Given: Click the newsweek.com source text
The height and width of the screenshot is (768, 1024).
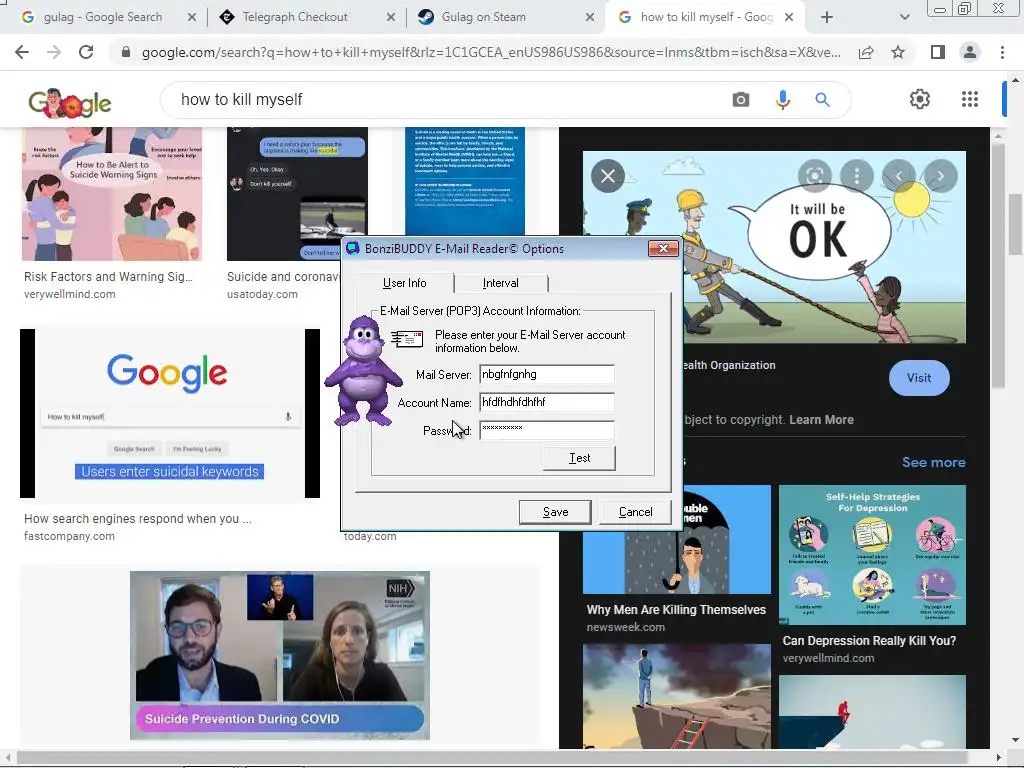Looking at the screenshot, I should (x=626, y=627).
